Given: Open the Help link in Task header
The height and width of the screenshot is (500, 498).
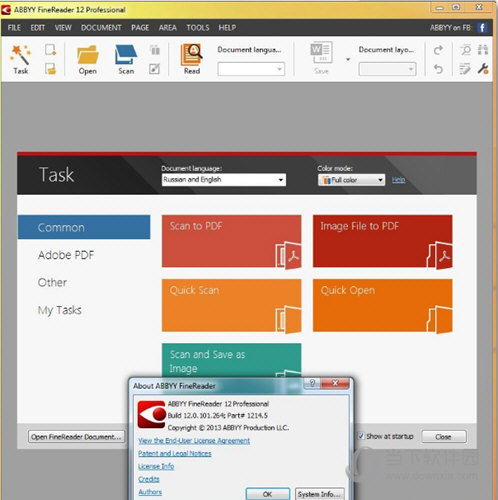Looking at the screenshot, I should (x=399, y=180).
